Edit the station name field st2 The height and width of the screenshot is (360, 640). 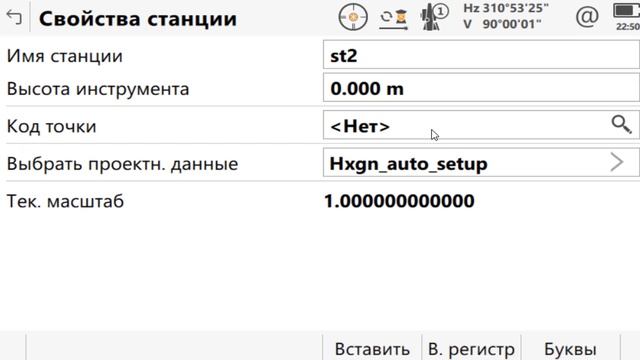481,55
